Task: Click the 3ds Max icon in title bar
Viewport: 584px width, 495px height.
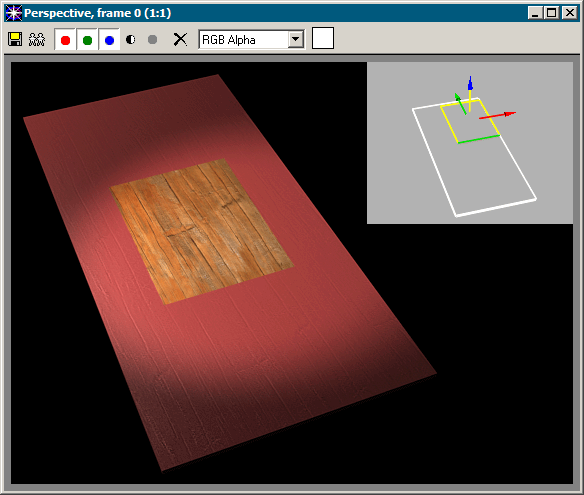Action: [13, 13]
